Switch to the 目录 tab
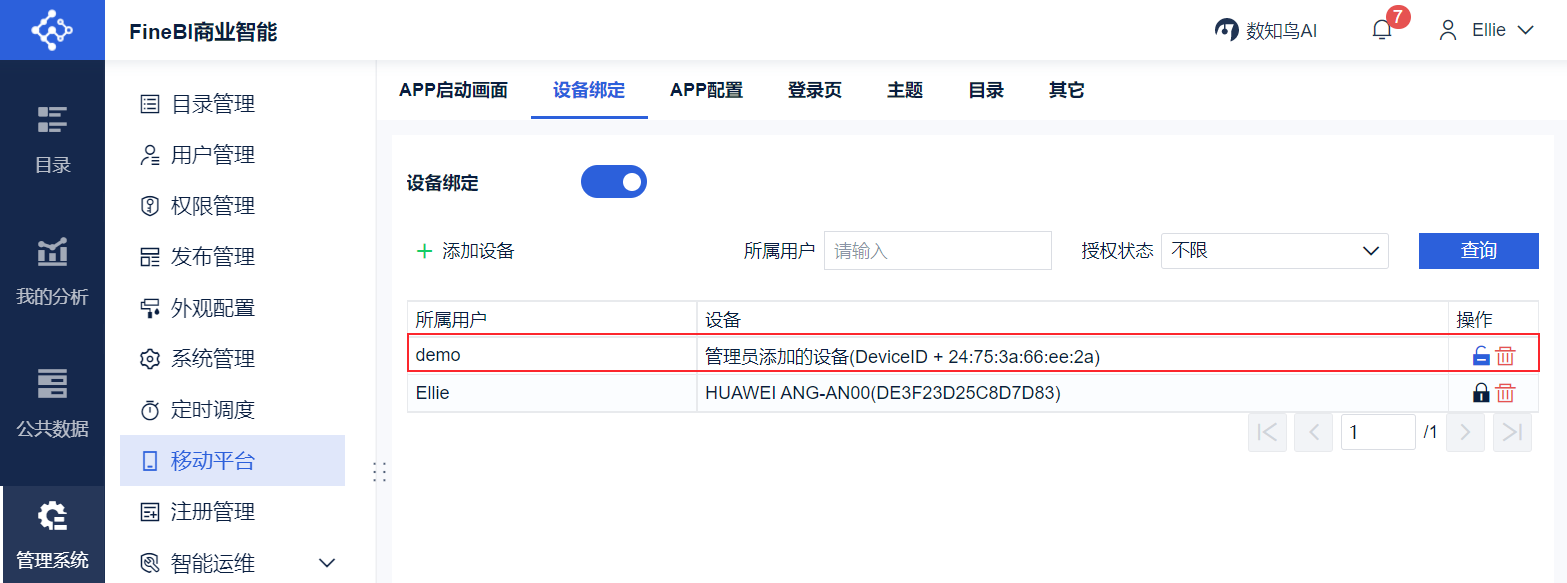 (986, 90)
